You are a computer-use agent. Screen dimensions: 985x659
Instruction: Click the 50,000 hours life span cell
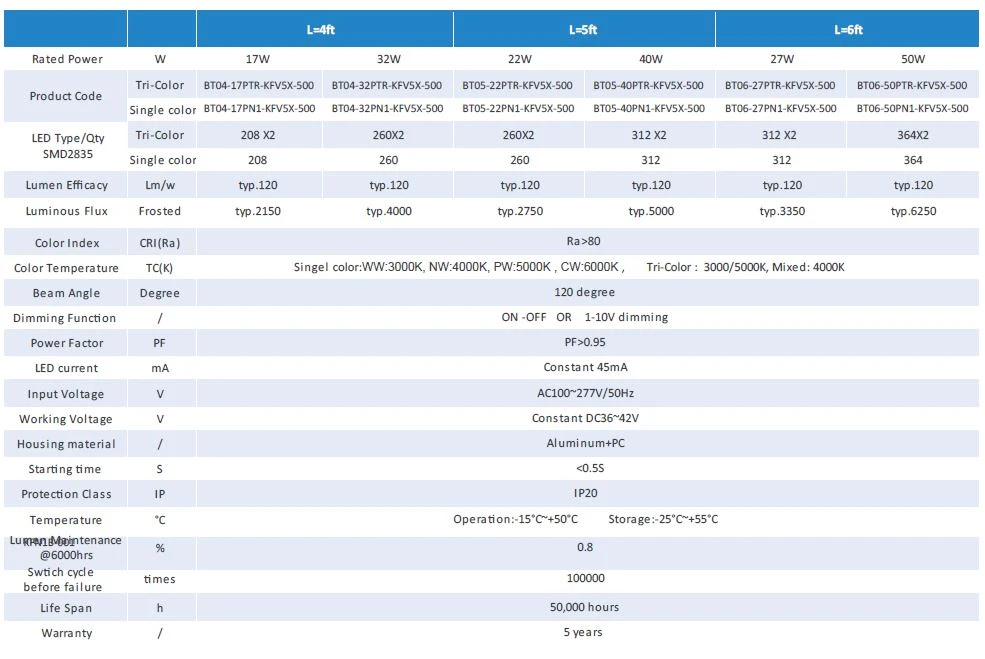pyautogui.click(x=584, y=607)
